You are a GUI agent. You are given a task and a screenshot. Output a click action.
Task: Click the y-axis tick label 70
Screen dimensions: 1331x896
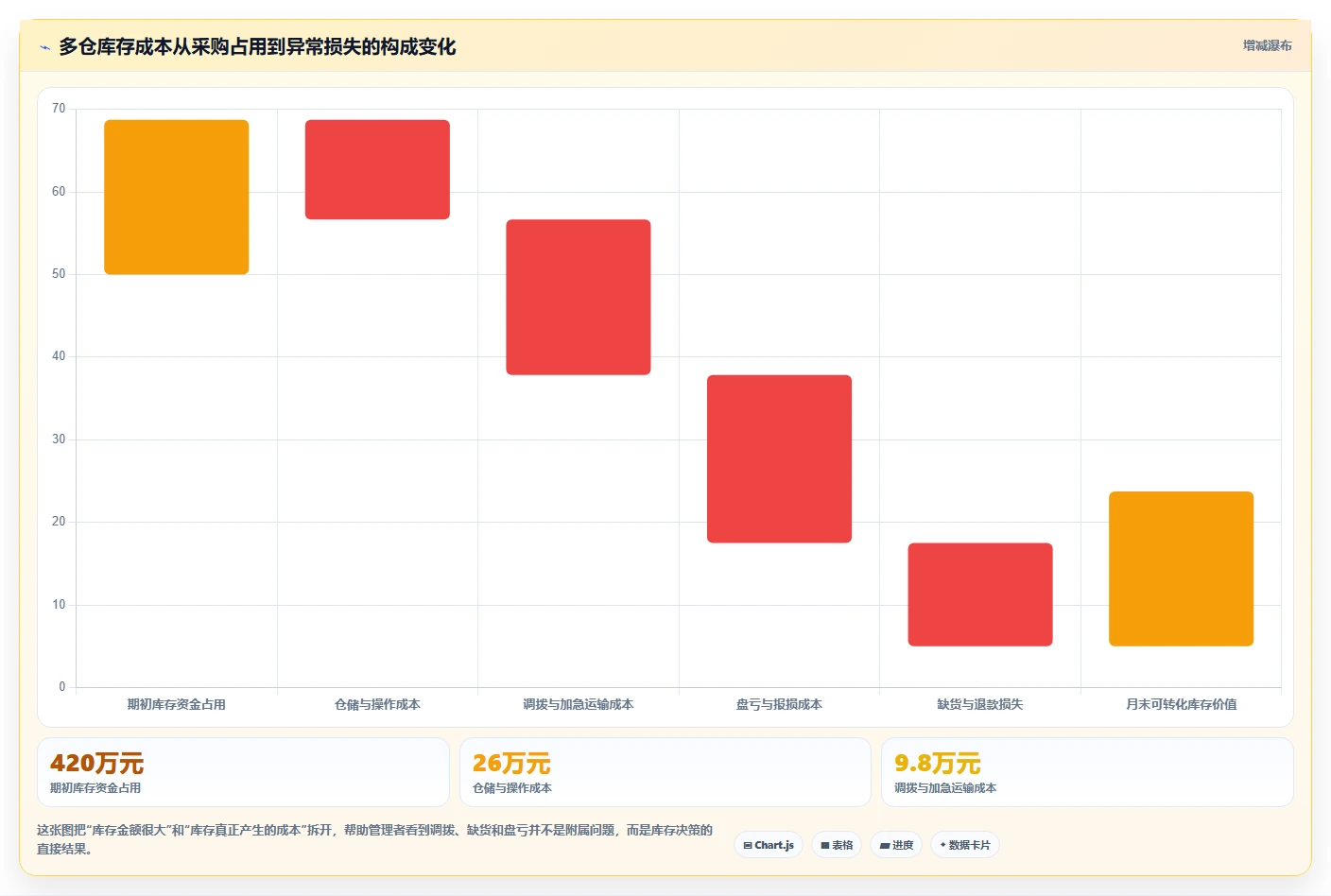pyautogui.click(x=59, y=109)
